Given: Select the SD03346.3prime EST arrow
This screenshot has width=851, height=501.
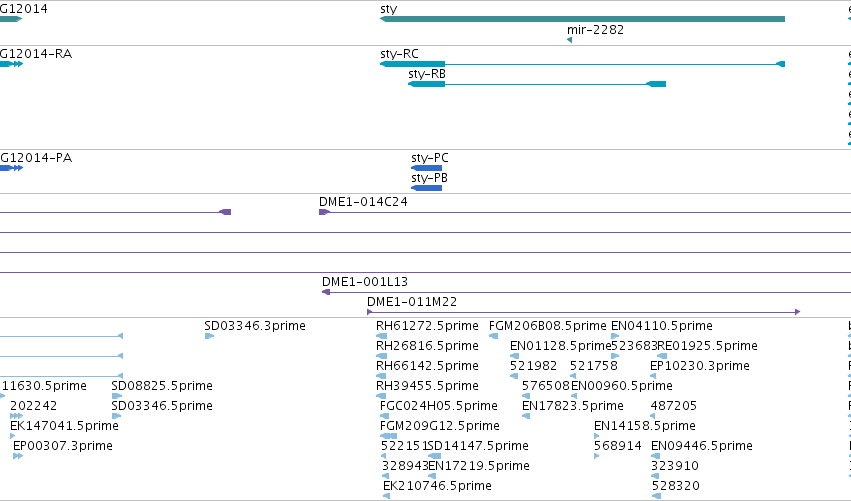Looking at the screenshot, I should 209,337.
